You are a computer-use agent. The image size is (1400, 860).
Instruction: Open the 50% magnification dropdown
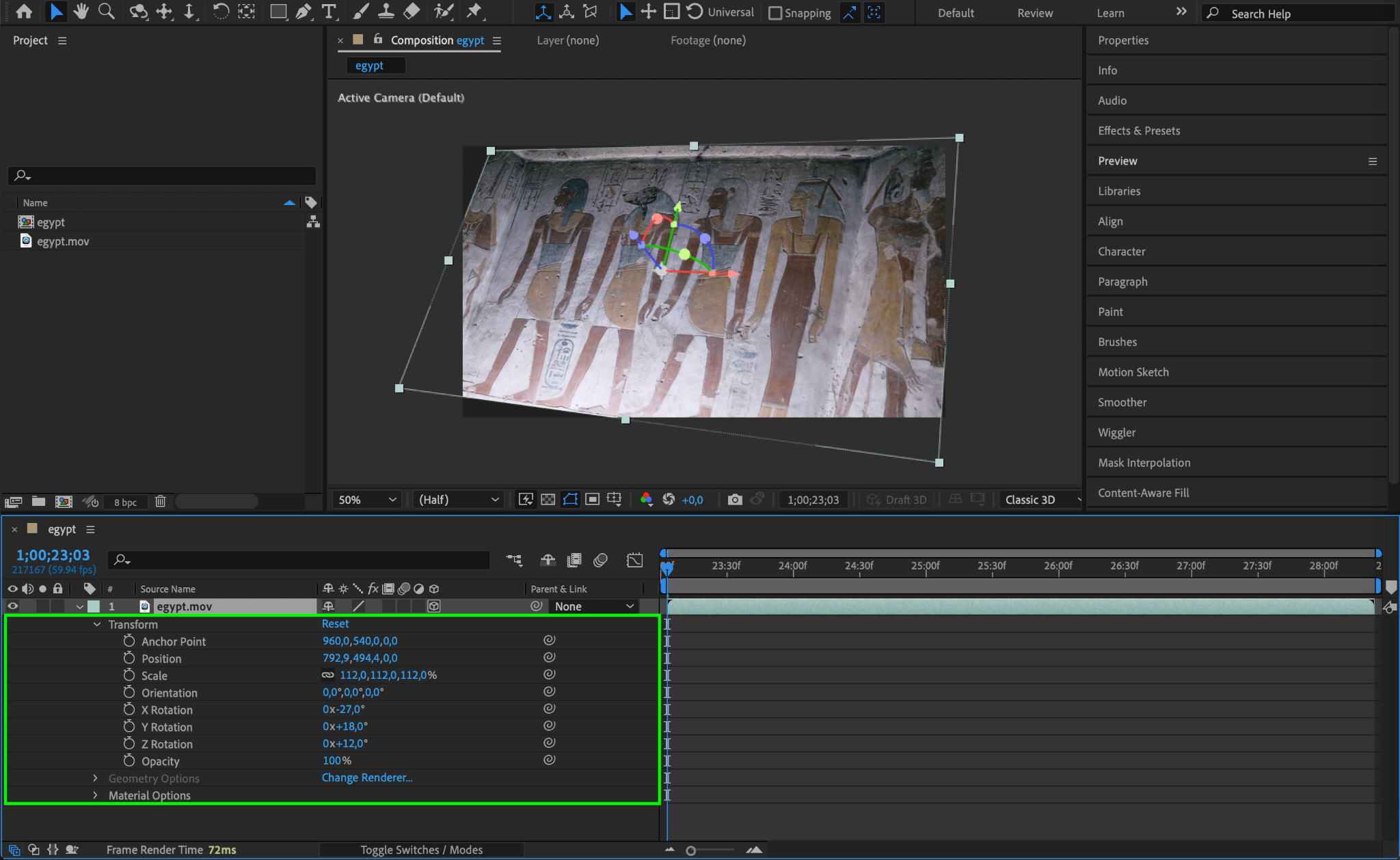pyautogui.click(x=367, y=500)
